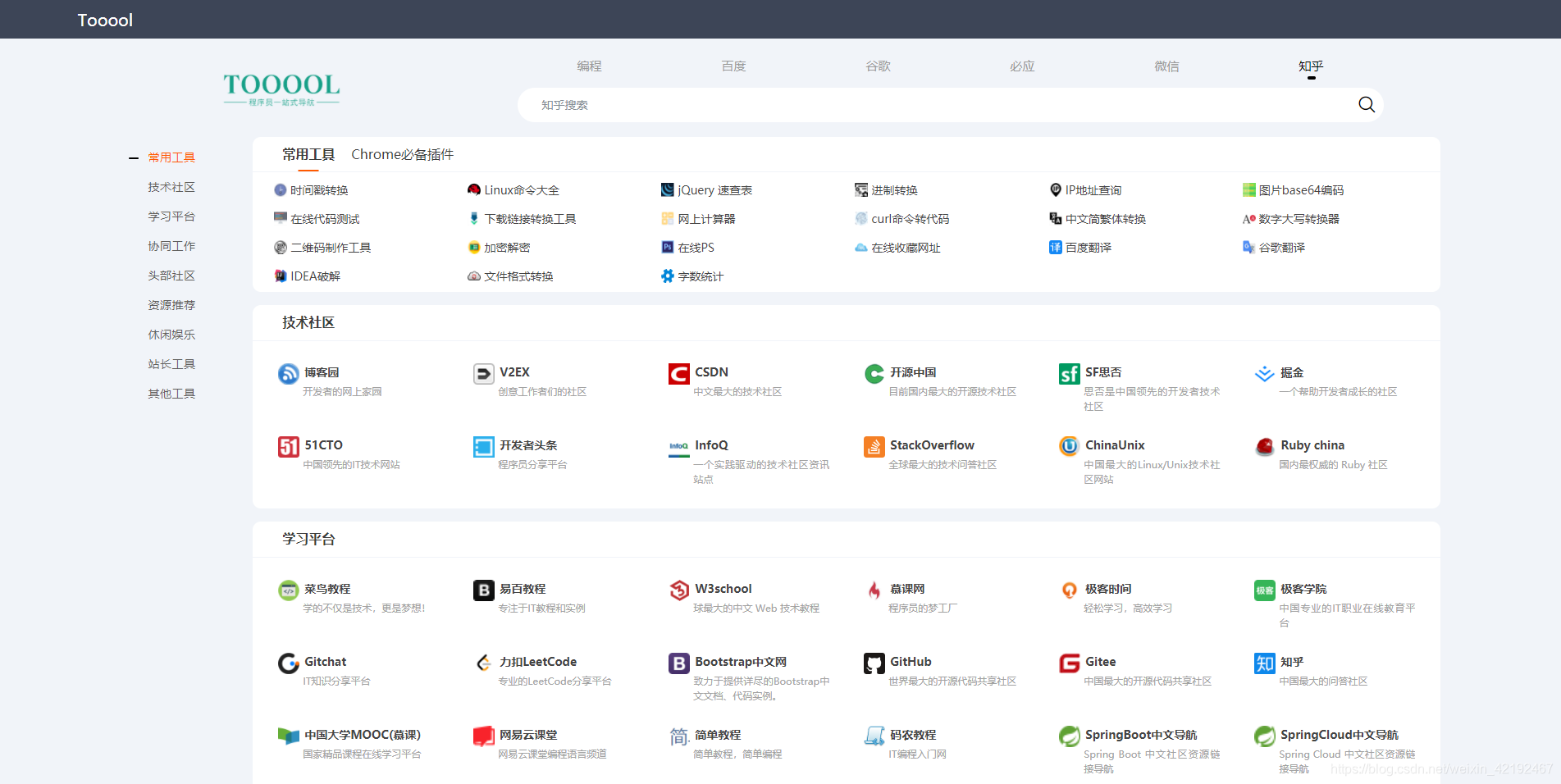Click the TOOOOL logo image
Image resolution: width=1561 pixels, height=784 pixels.
coord(281,89)
